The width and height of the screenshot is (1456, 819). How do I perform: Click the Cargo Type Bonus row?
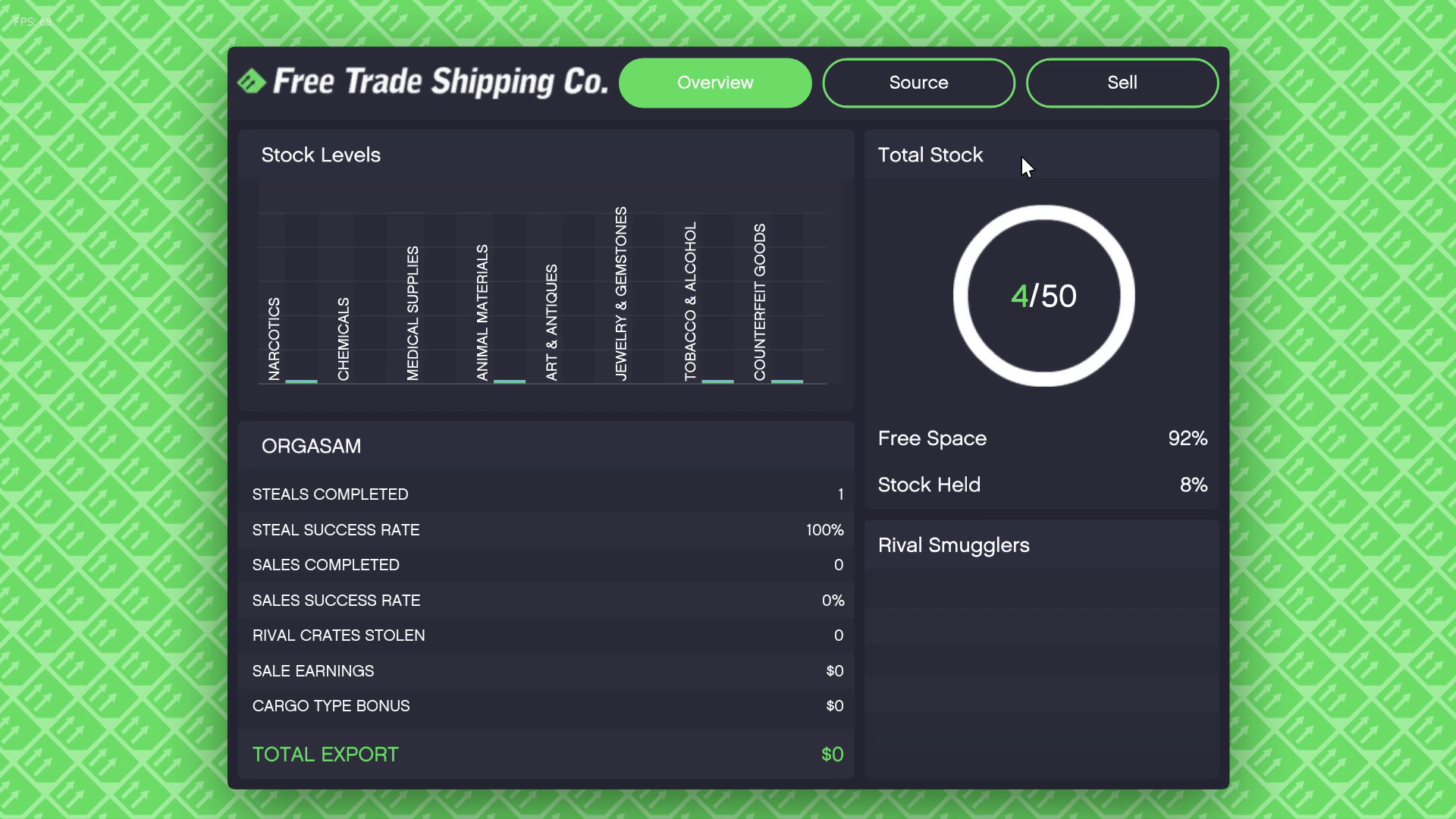(546, 706)
